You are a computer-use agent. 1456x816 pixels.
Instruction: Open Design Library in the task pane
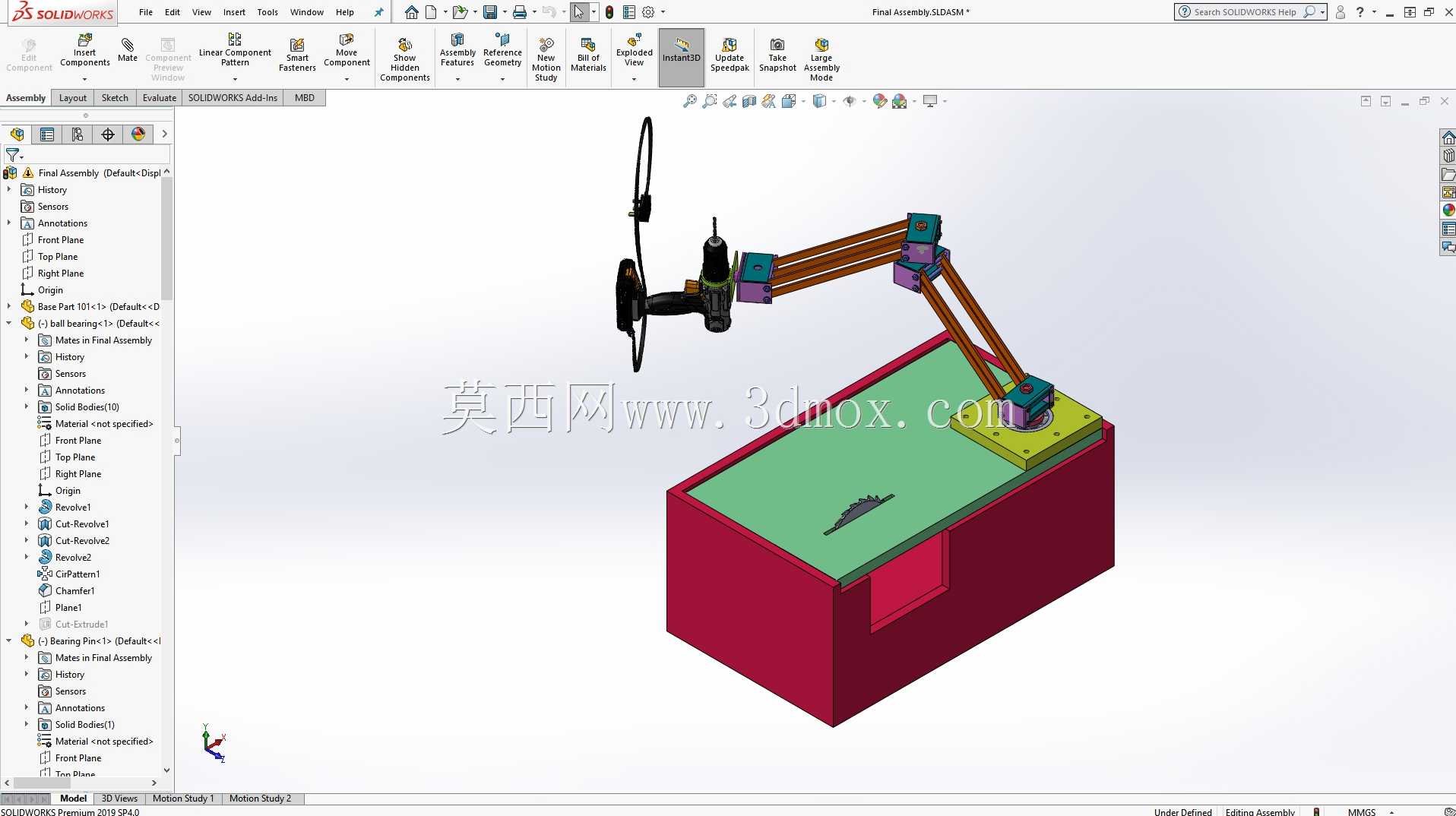(x=1448, y=156)
